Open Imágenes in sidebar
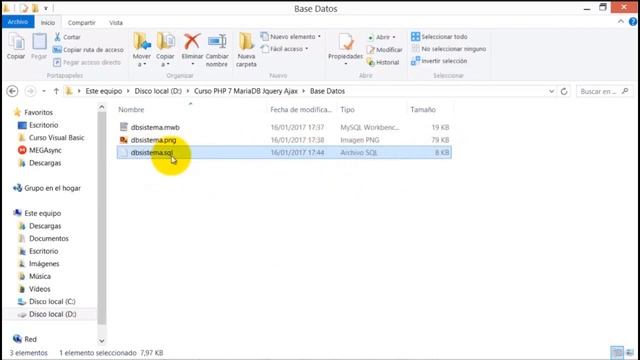The height and width of the screenshot is (360, 640). (x=44, y=264)
